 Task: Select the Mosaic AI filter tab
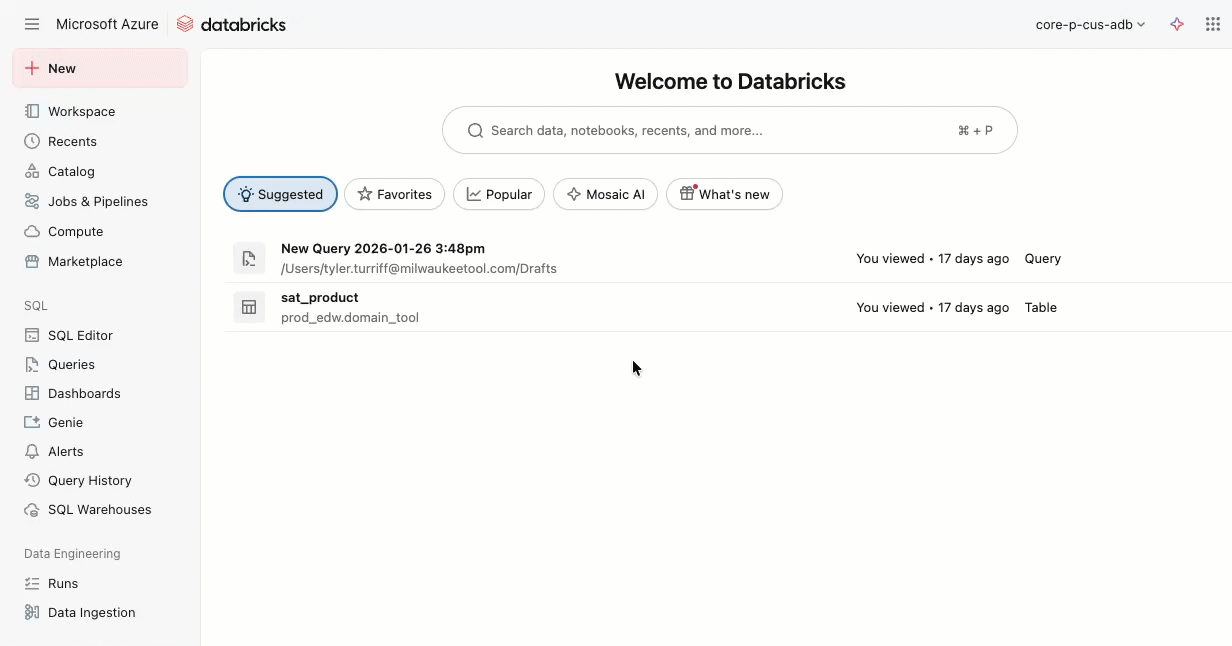tap(605, 194)
